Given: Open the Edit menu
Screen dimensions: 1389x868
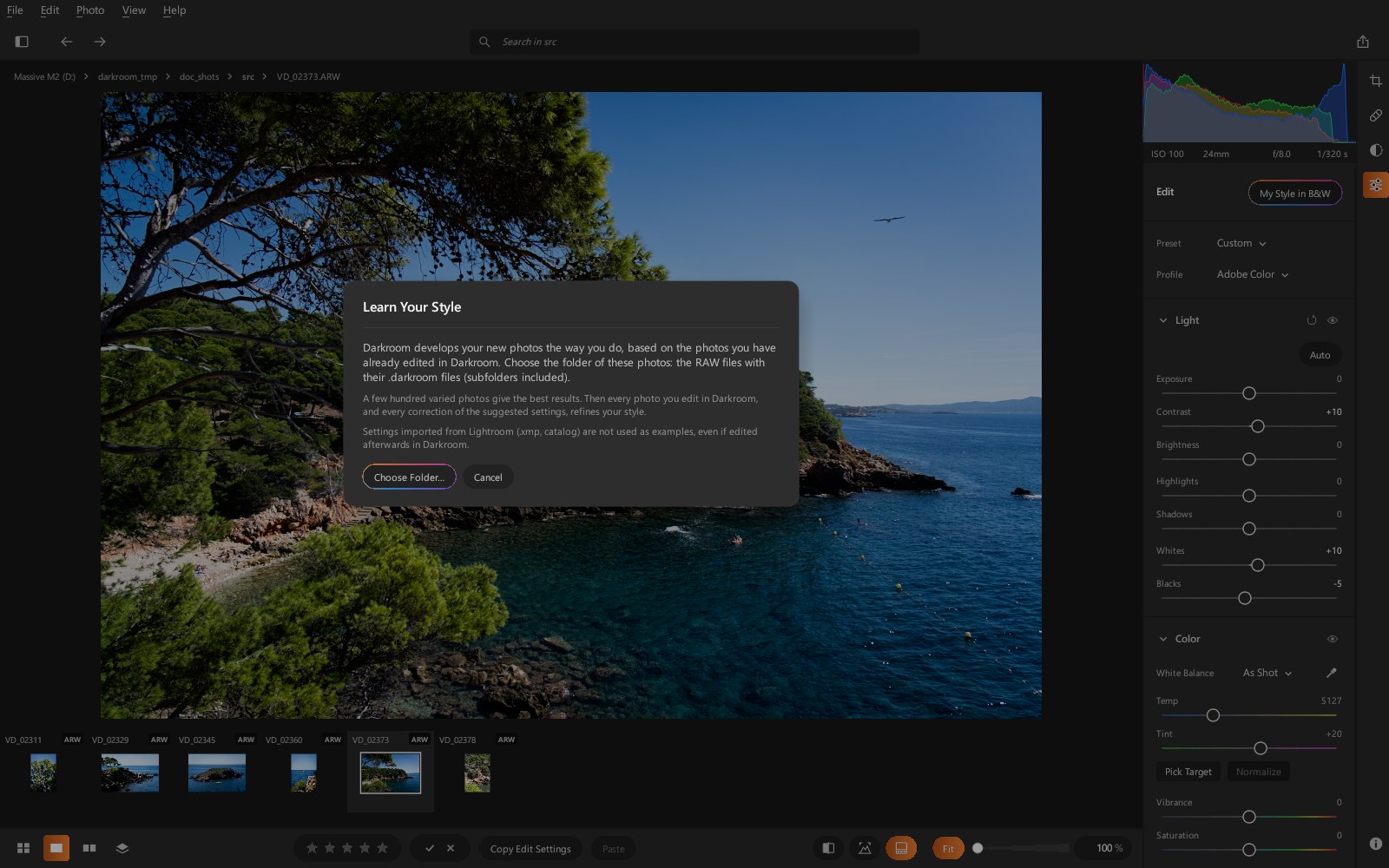Looking at the screenshot, I should click(x=49, y=10).
